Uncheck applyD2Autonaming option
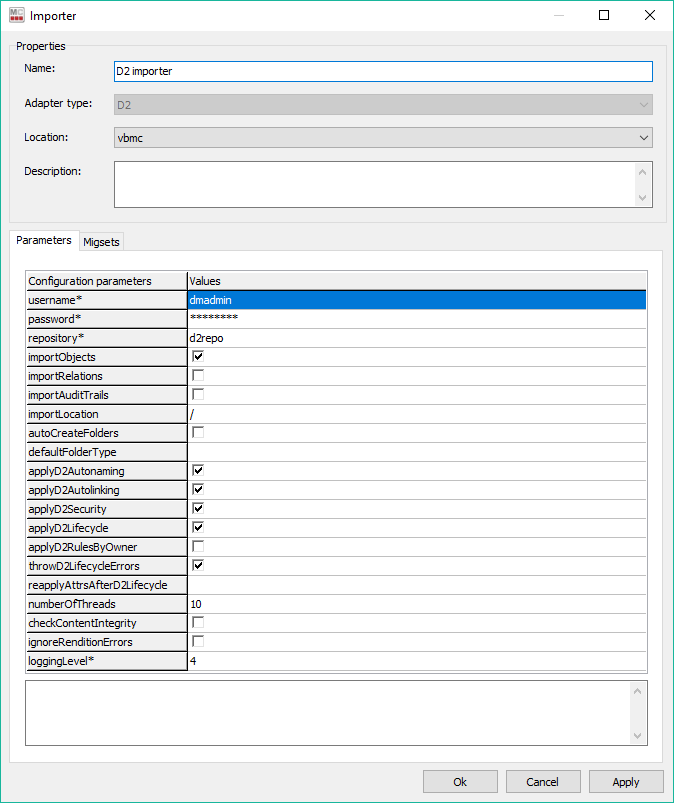 (198, 471)
